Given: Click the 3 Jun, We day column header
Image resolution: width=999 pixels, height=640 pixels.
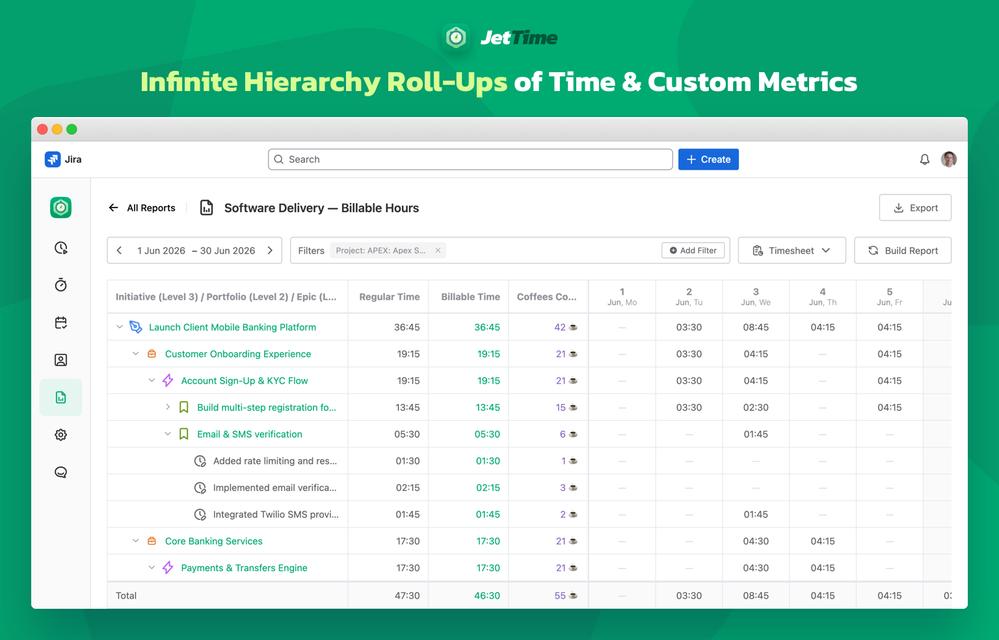Looking at the screenshot, I should [756, 297].
